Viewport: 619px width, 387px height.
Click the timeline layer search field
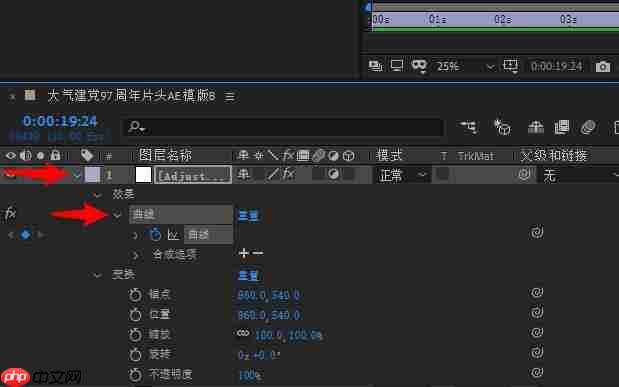pos(283,127)
